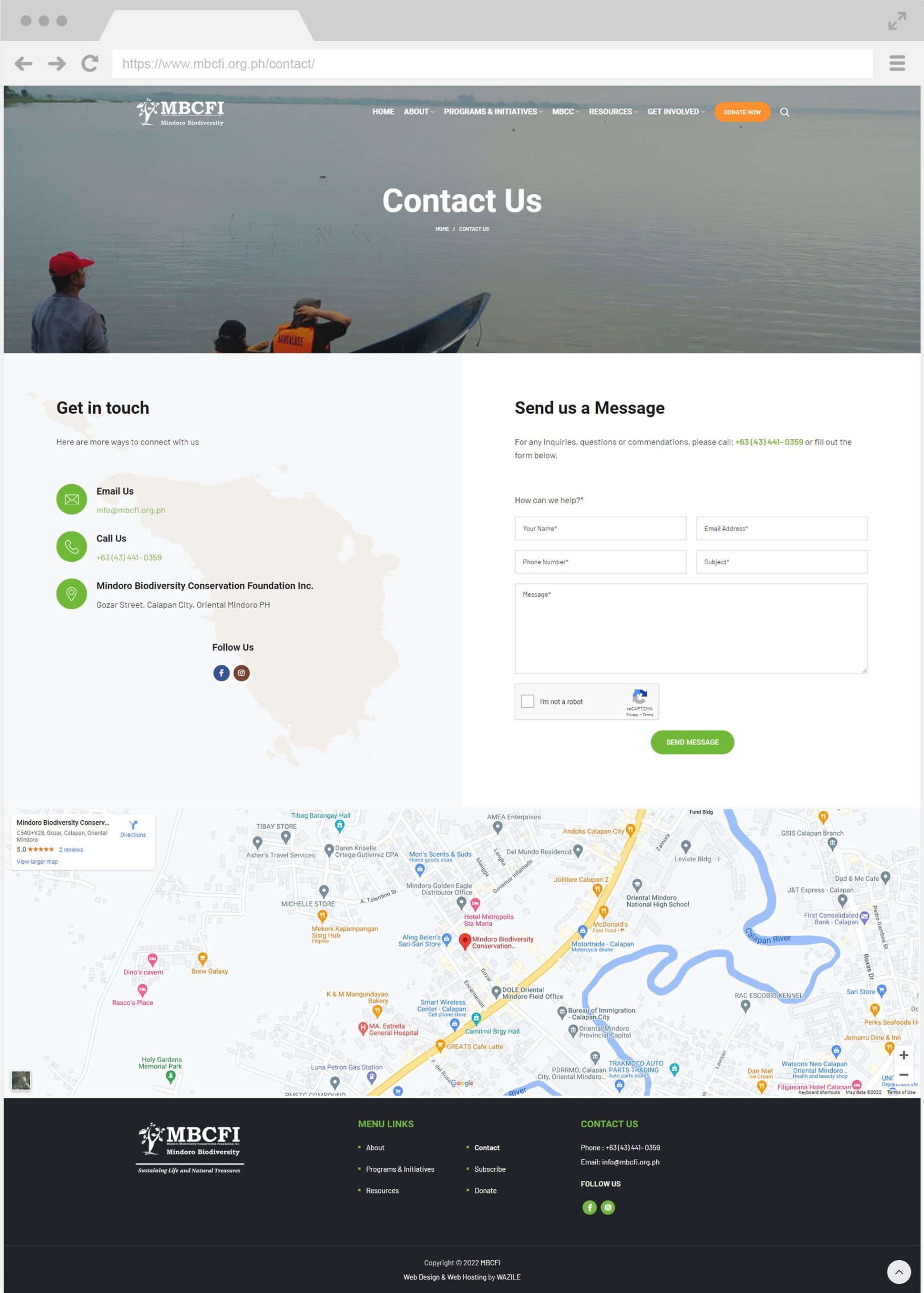Click the map zoom out minus icon
The height and width of the screenshot is (1293, 924).
point(903,1074)
